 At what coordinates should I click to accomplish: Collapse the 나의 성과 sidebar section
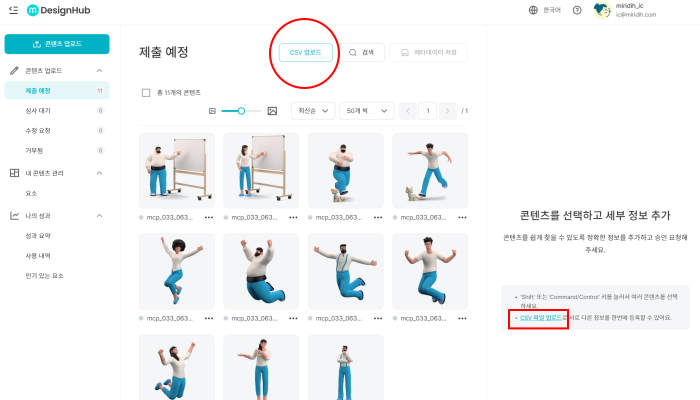point(100,215)
